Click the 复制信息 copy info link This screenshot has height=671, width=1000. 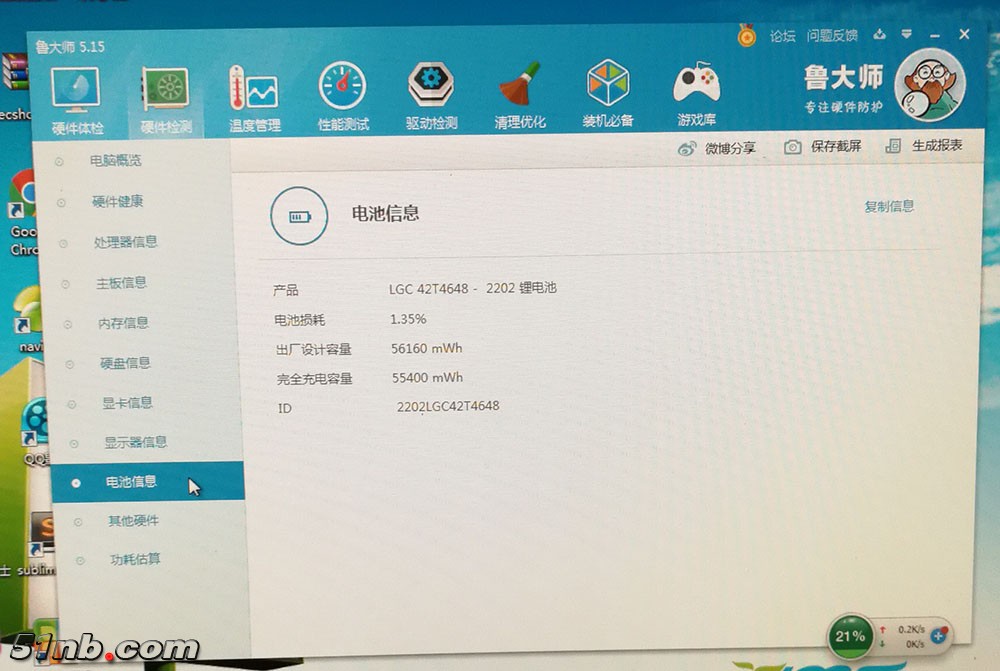[889, 206]
